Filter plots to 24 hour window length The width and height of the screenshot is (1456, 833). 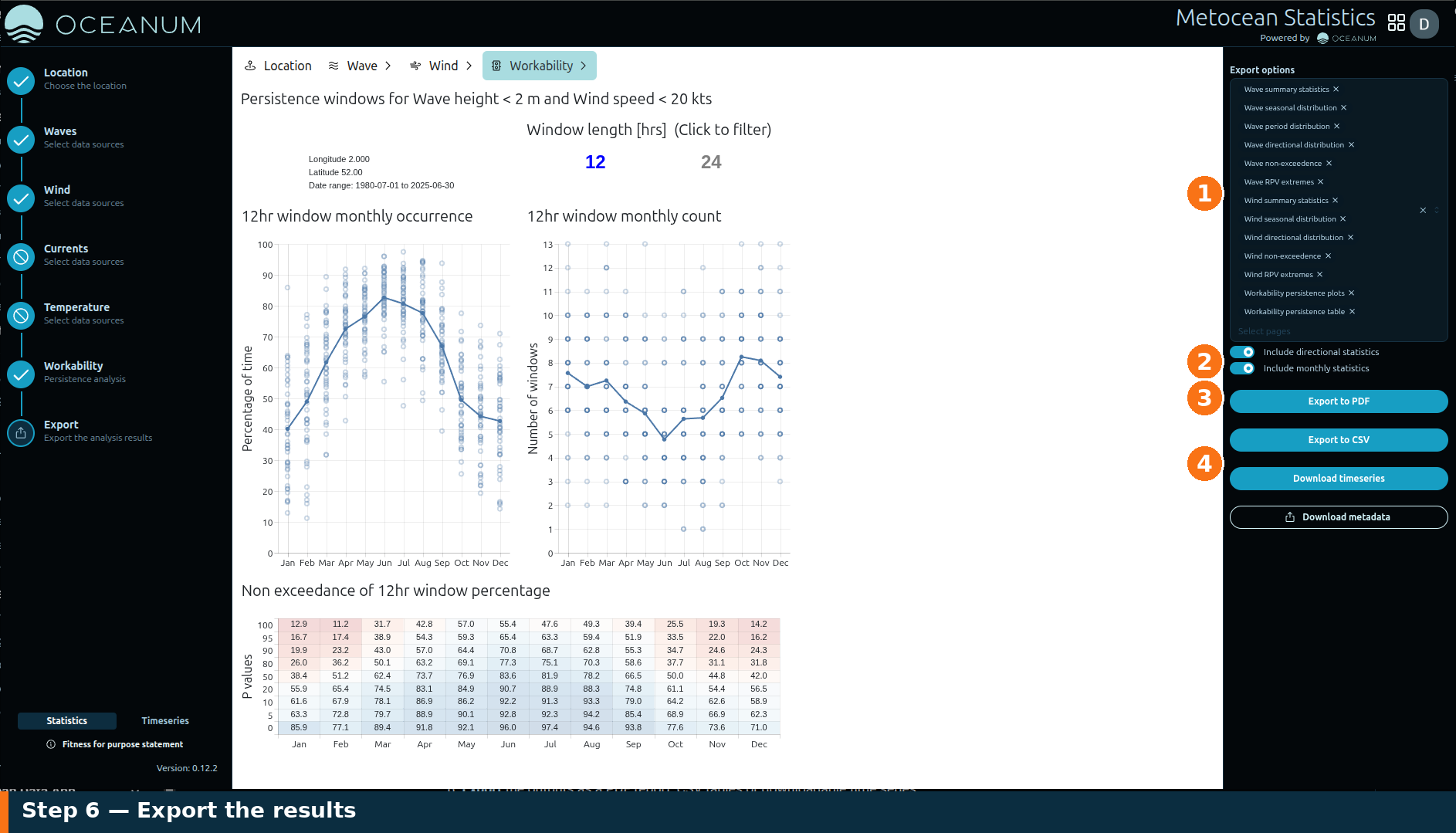[711, 162]
